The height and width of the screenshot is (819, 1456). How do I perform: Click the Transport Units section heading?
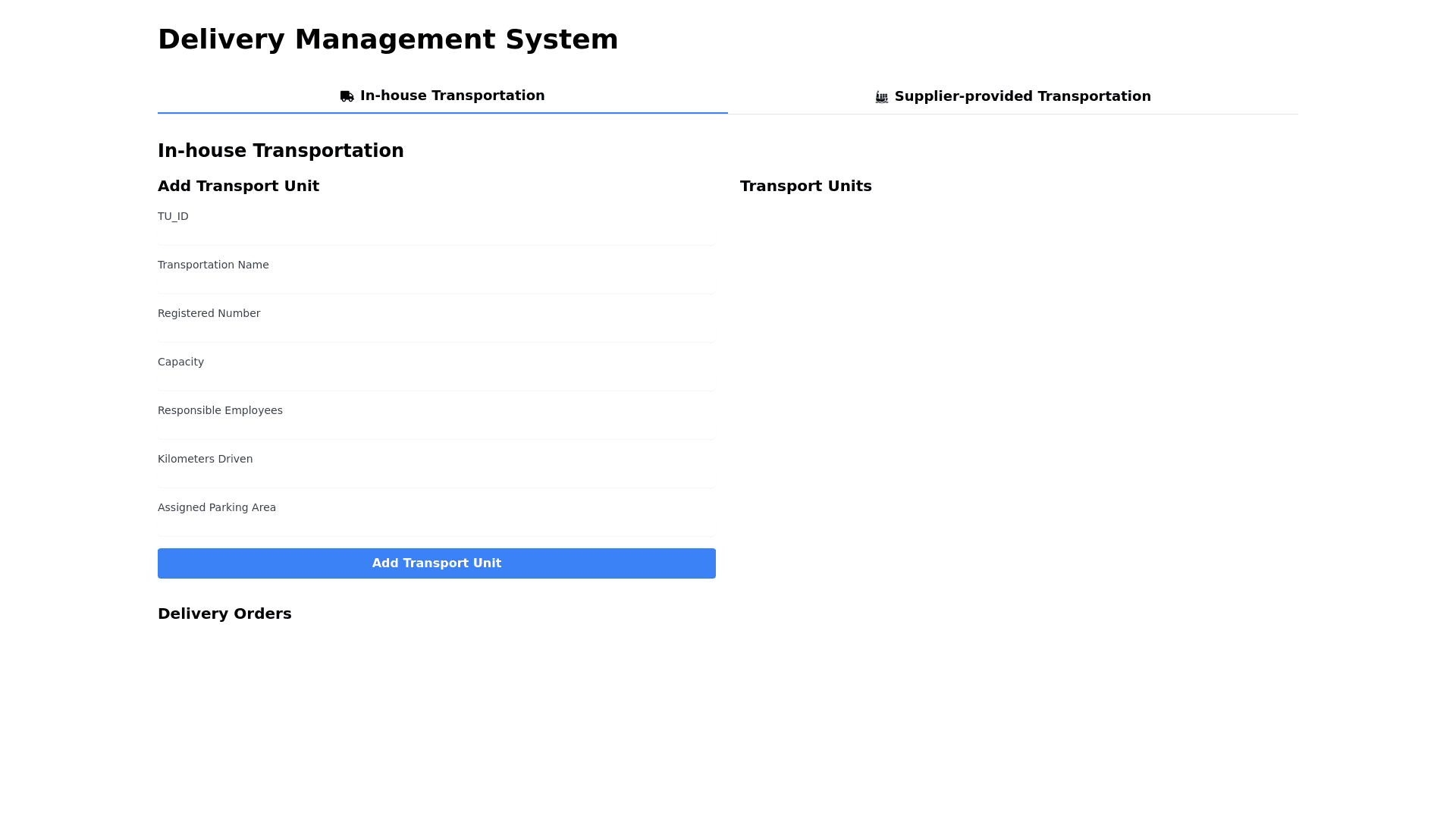[805, 186]
